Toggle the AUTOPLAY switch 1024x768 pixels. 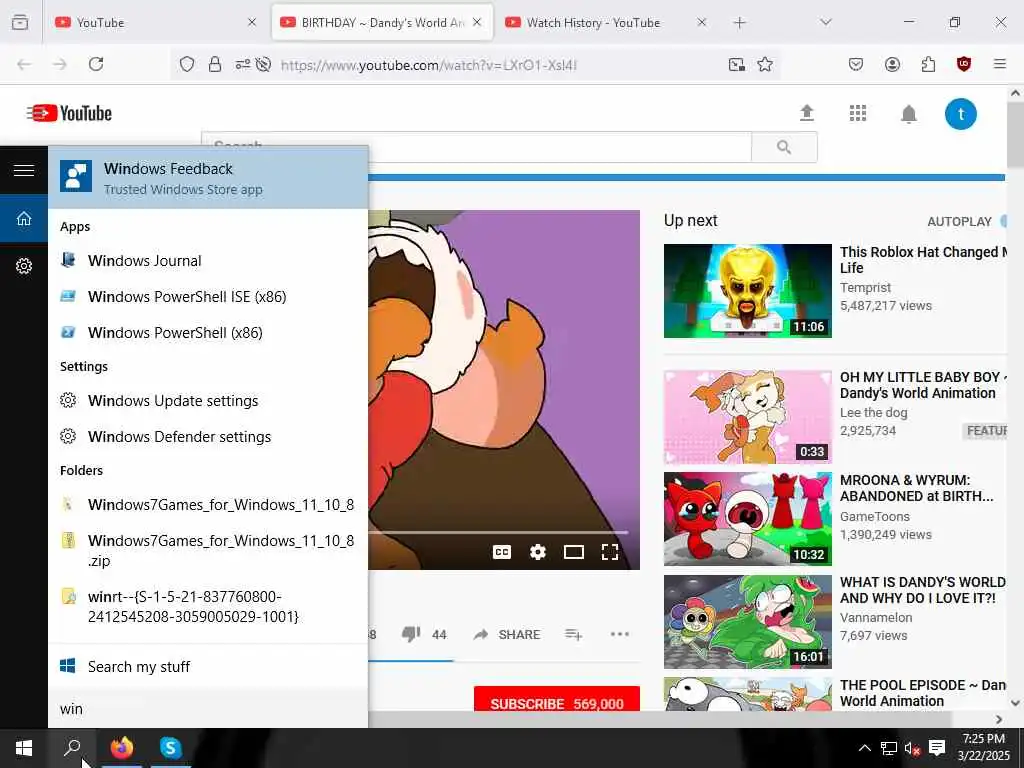(1003, 221)
